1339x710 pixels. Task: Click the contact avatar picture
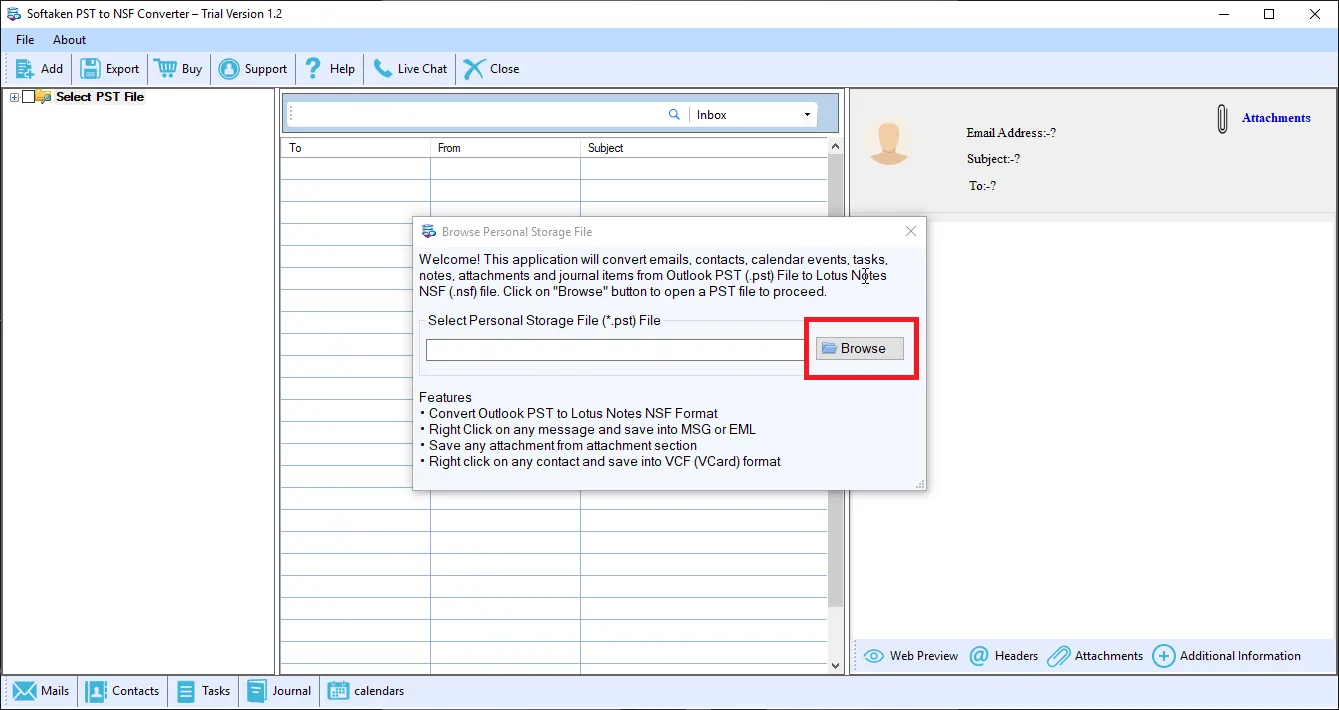point(888,141)
